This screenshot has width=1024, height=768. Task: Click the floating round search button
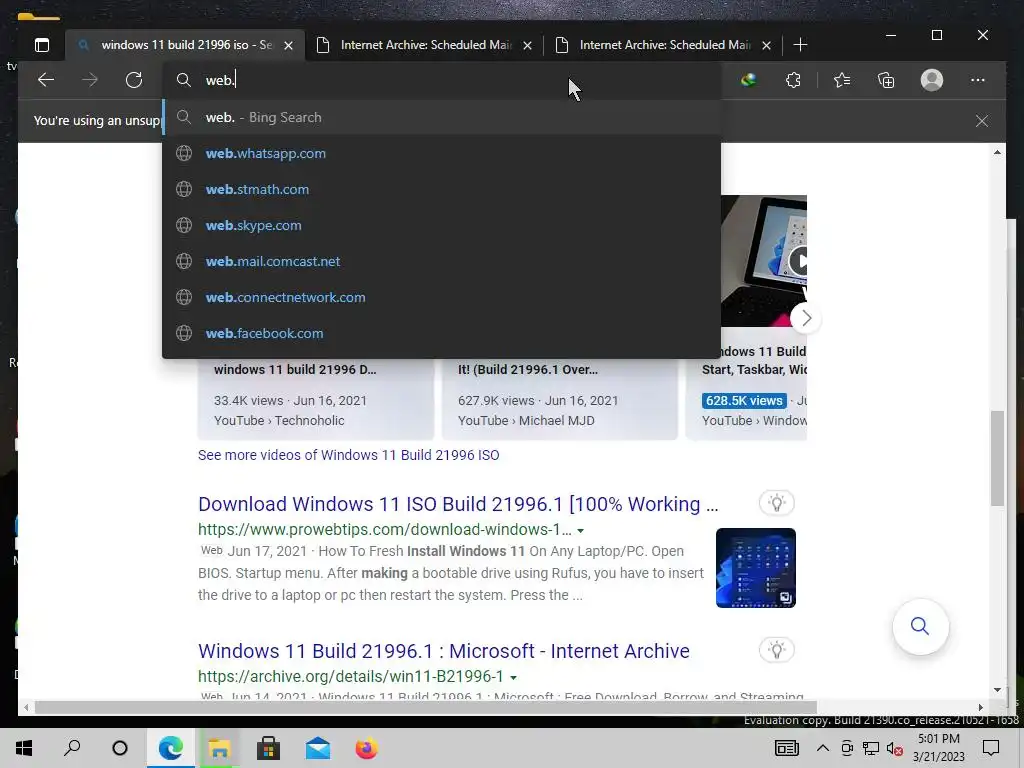920,626
